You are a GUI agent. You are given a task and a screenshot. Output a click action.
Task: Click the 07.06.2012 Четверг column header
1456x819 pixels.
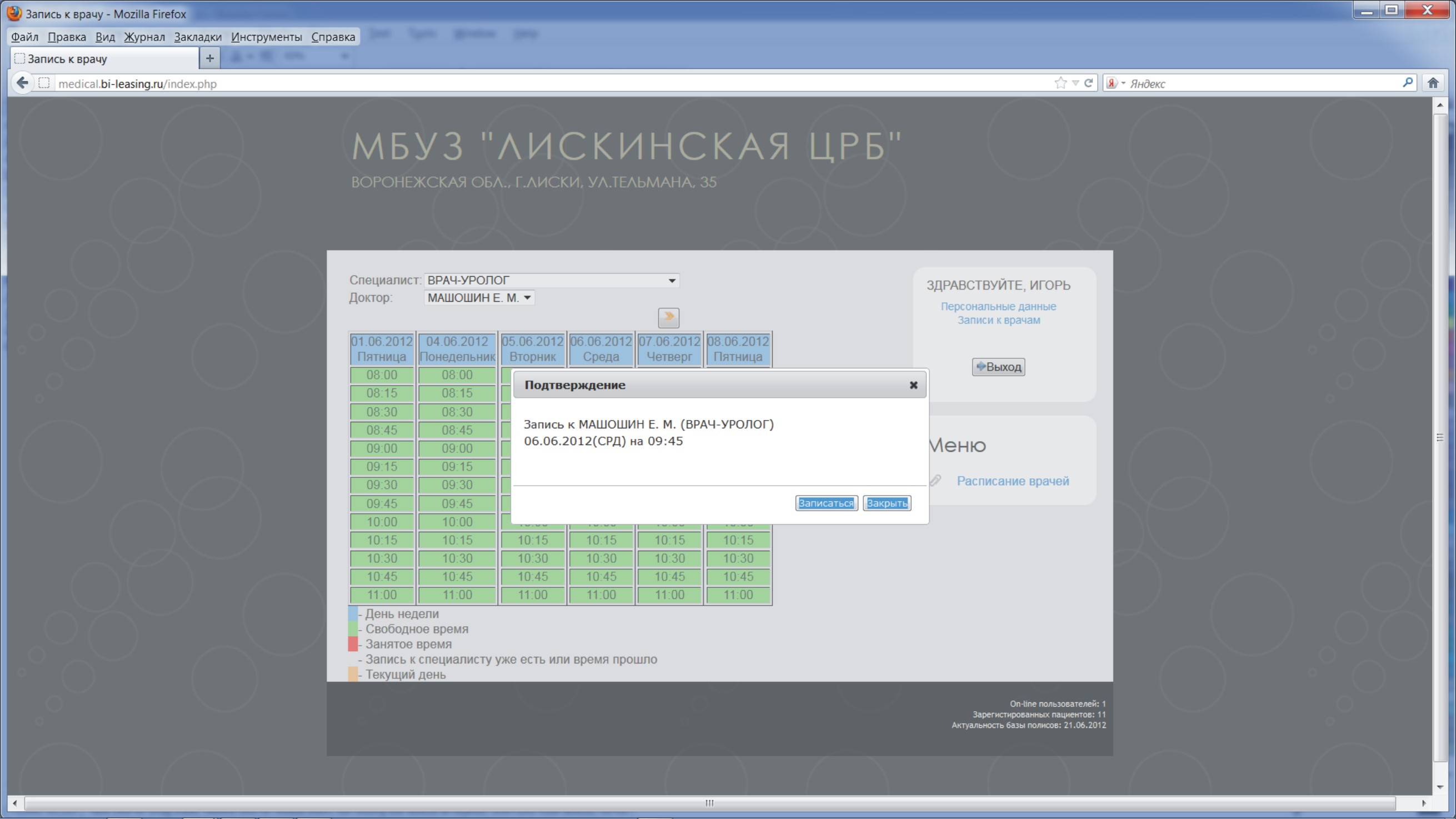click(x=669, y=349)
